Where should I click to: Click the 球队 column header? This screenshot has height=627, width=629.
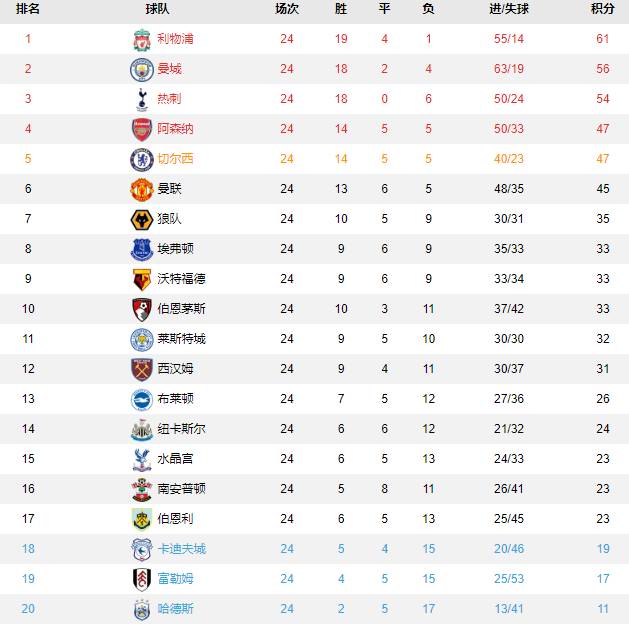[157, 9]
